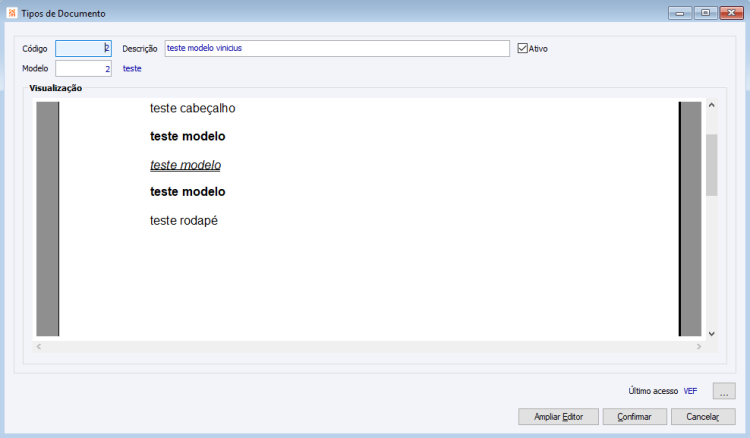Cancel changes with the Cancelar button
750x438 pixels.
(x=703, y=416)
